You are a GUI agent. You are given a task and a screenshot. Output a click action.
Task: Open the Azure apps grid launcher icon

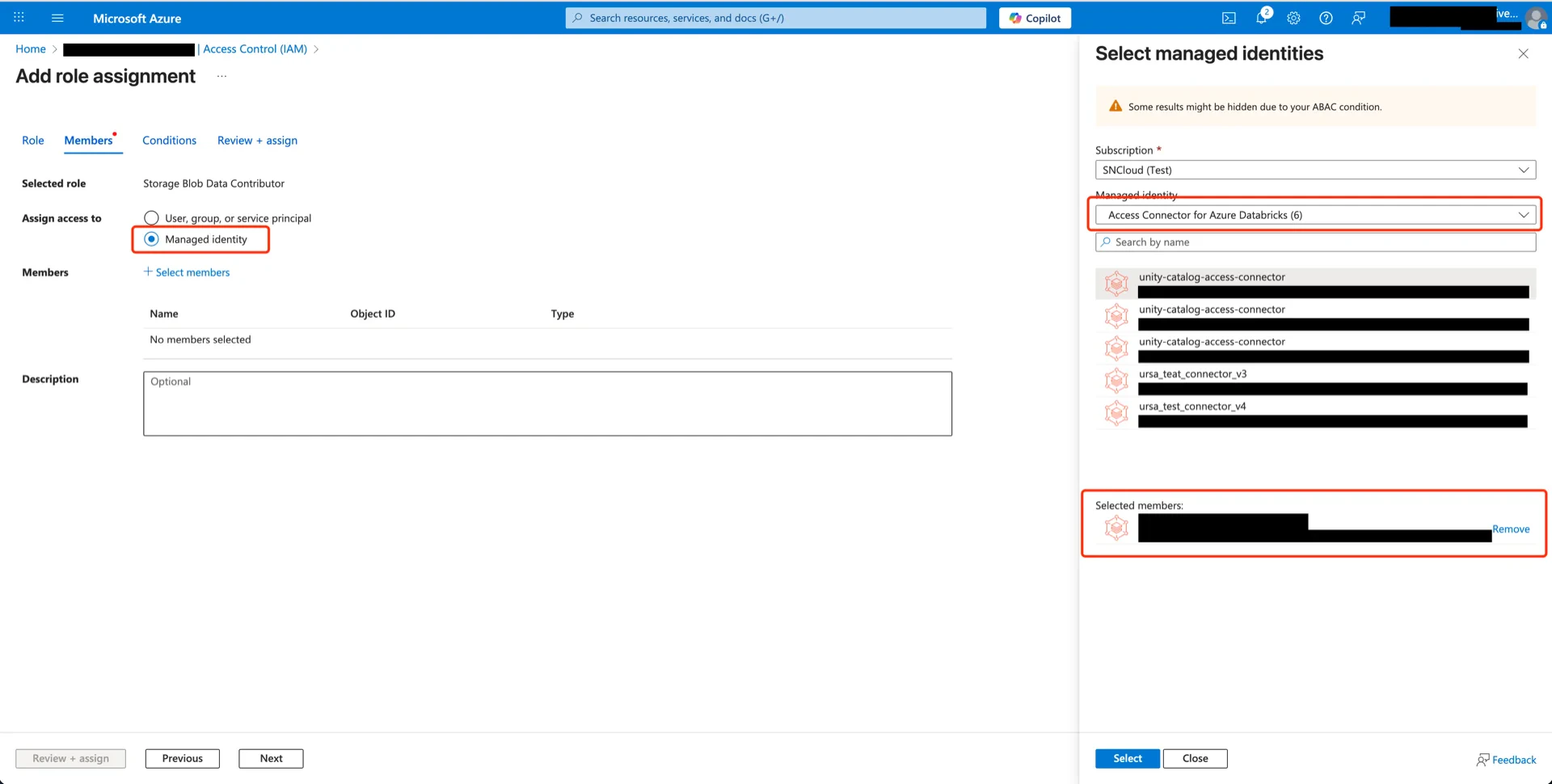tap(19, 17)
